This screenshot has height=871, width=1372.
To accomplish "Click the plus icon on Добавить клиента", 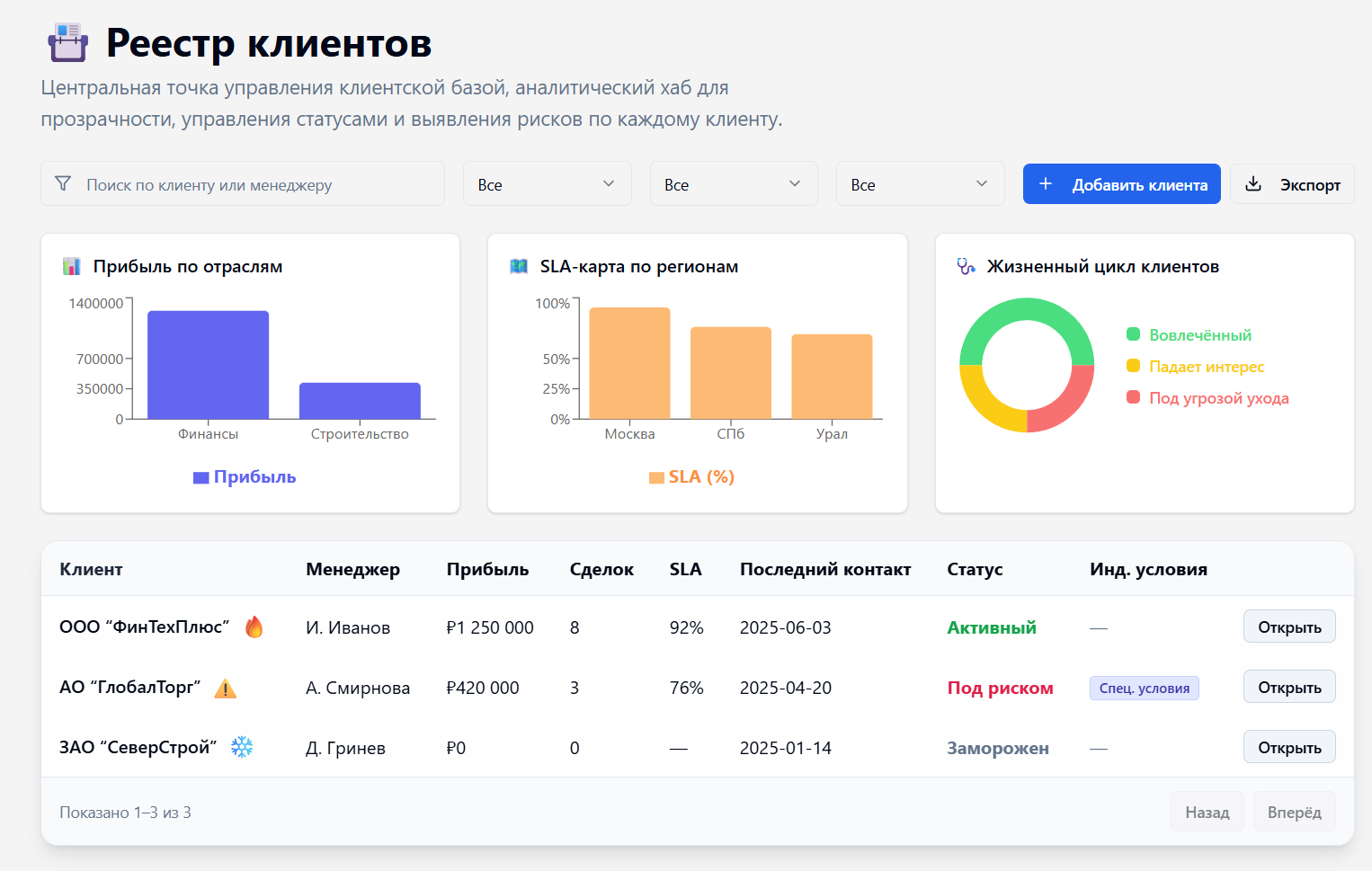I will coord(1046,183).
